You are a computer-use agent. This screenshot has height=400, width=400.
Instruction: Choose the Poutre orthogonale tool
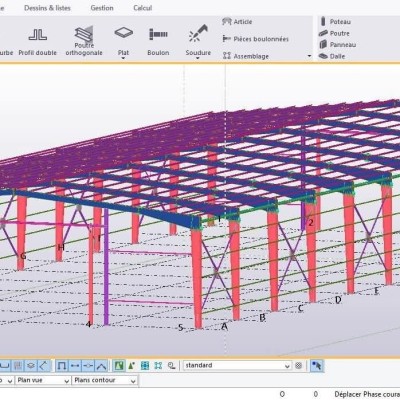coord(84,41)
